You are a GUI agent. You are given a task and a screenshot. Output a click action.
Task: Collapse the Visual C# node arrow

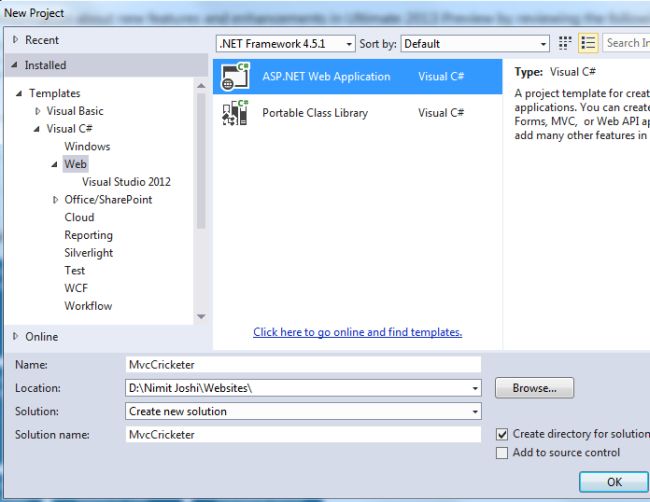(36, 129)
